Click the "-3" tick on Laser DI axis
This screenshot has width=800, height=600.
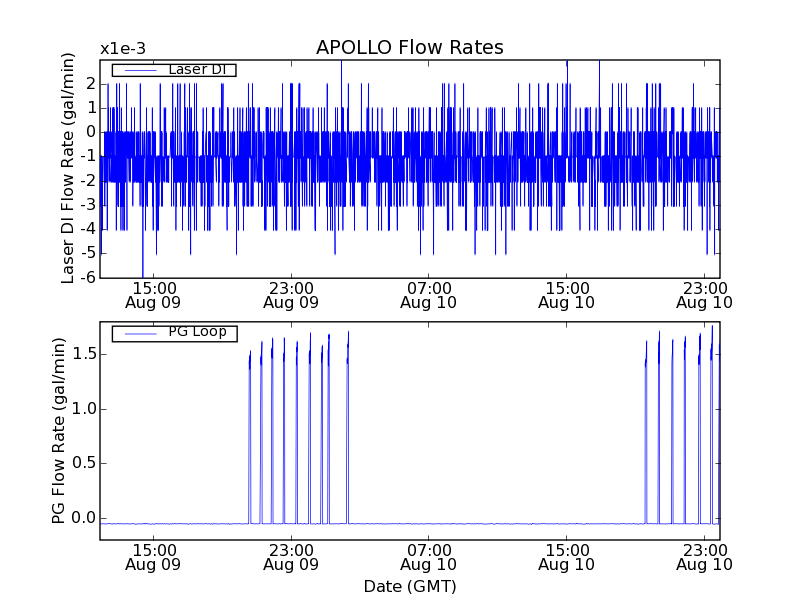88,205
